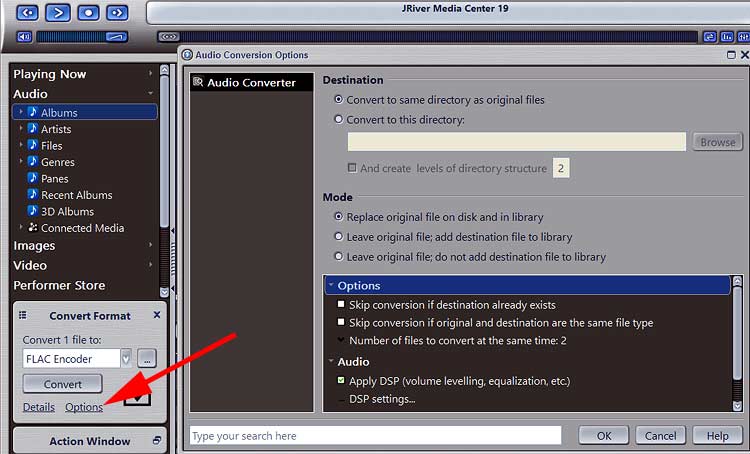Select Recent Albums in the Audio tree
The width and height of the screenshot is (750, 454).
[76, 195]
